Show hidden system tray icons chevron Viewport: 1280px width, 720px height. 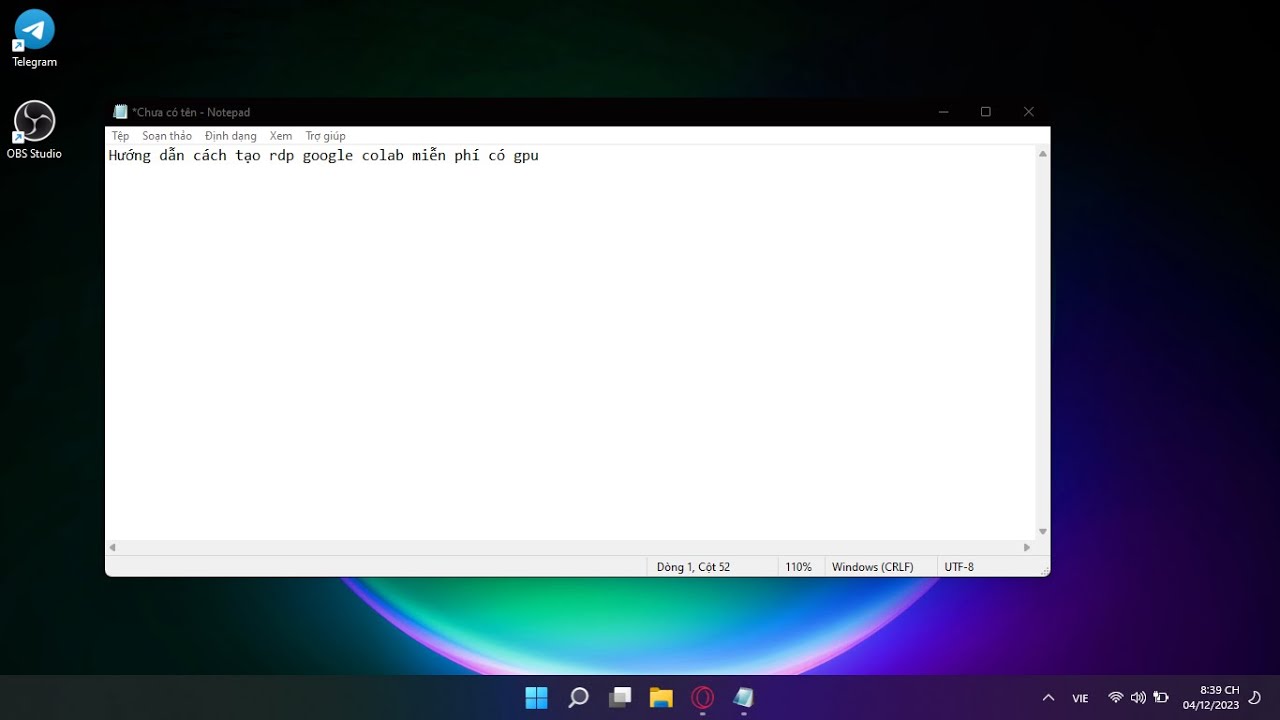(x=1048, y=698)
